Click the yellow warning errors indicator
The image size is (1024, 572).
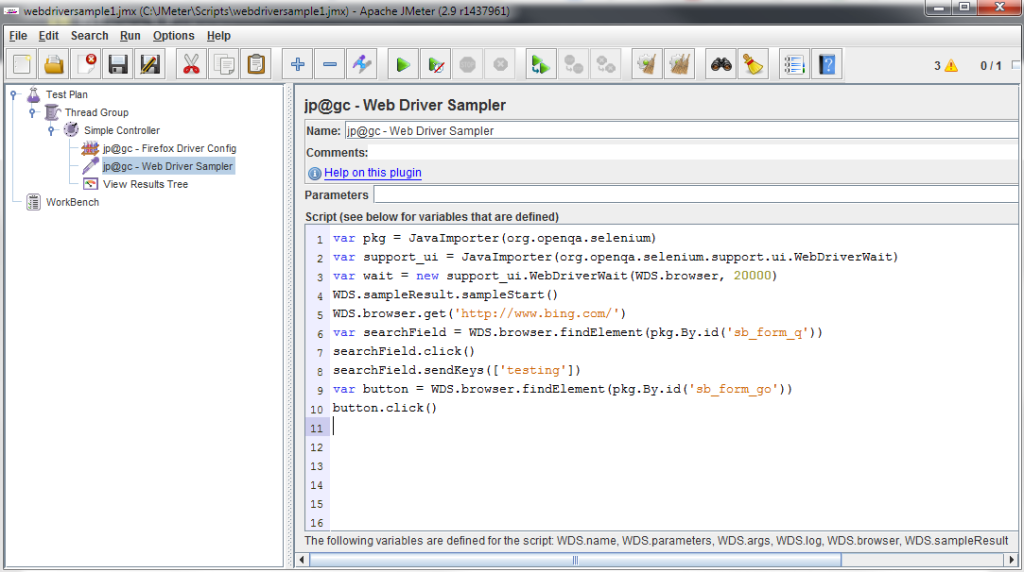click(951, 65)
